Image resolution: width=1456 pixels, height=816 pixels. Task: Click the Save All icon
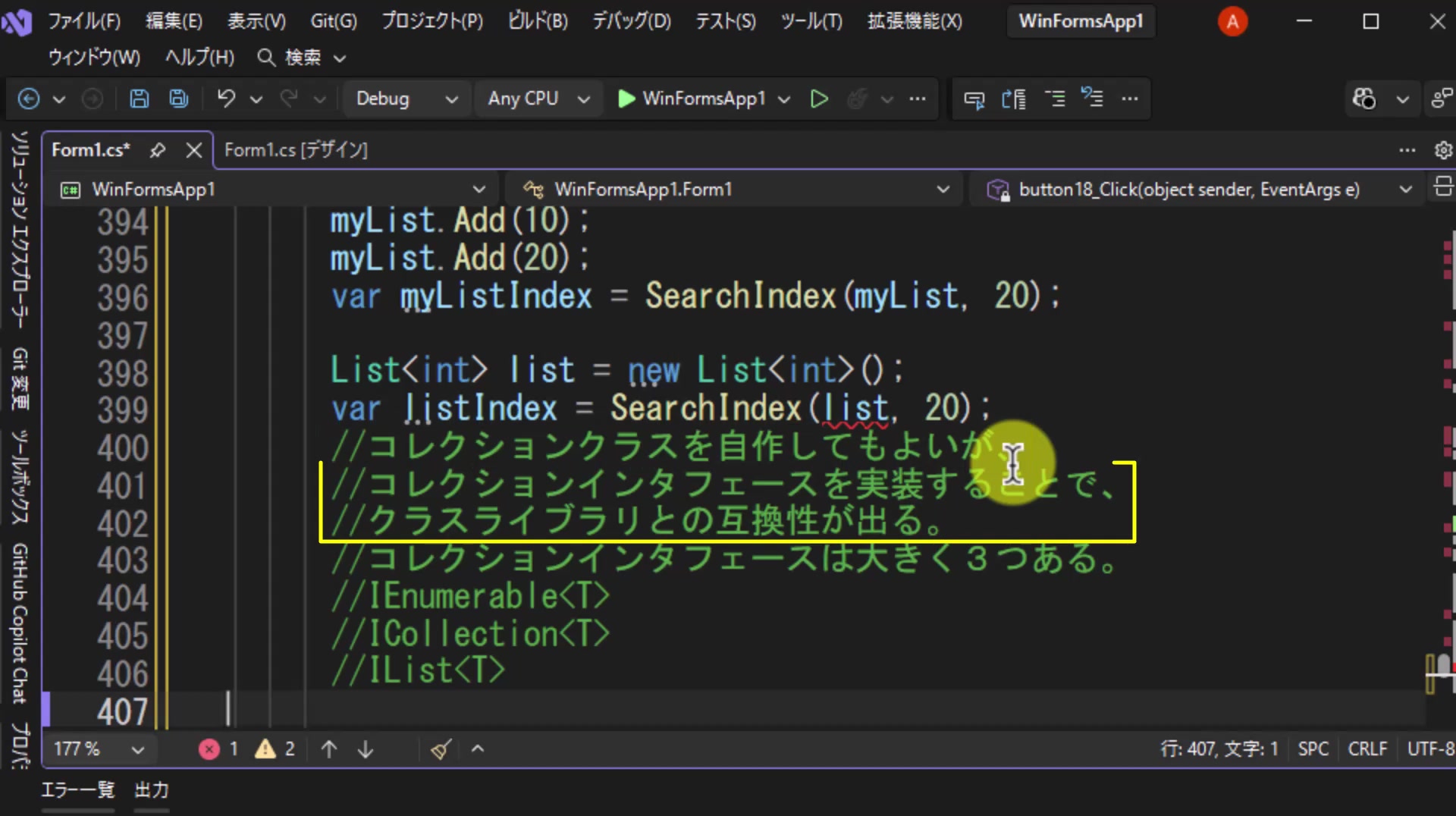pyautogui.click(x=179, y=99)
